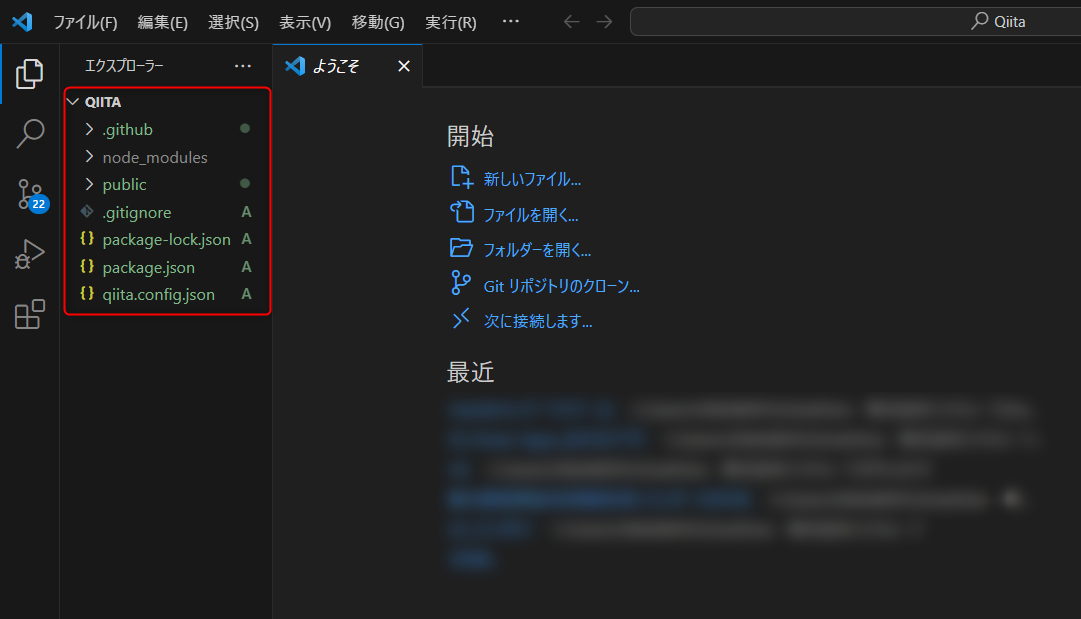The image size is (1081, 619).
Task: Click the JSON icon beside qiita.config.json
Action: [x=87, y=294]
